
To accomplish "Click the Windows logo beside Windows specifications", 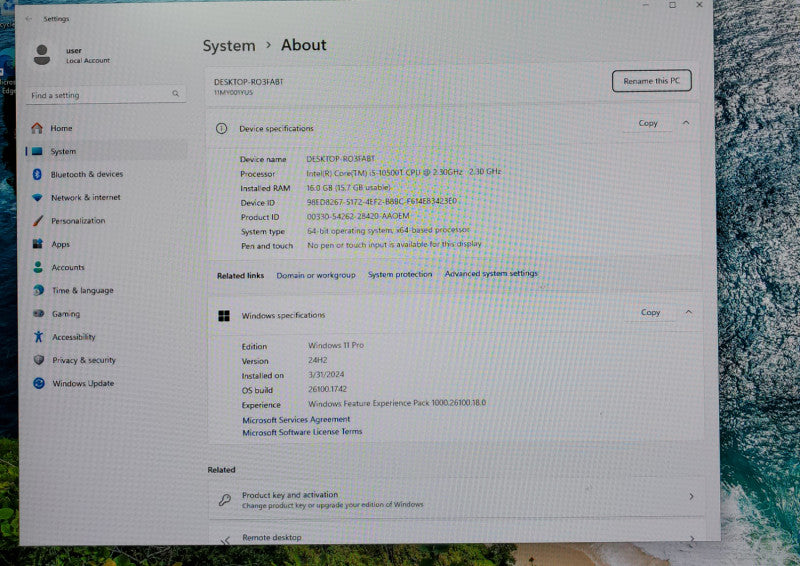I will coord(224,316).
